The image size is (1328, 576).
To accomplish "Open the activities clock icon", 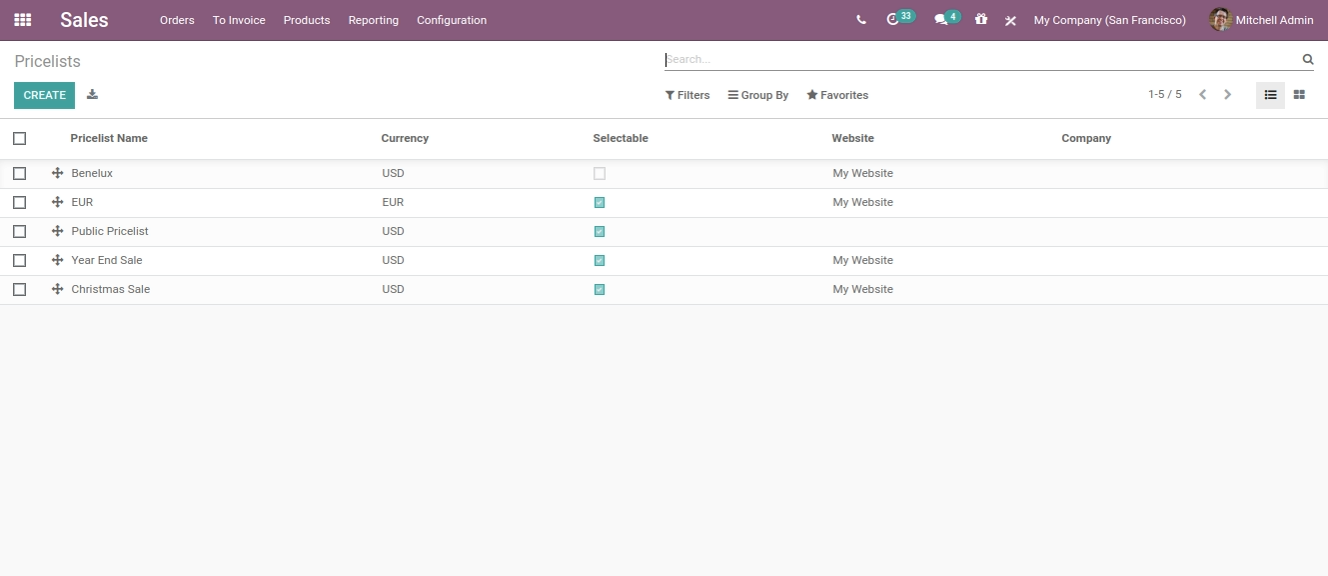I will click(893, 20).
